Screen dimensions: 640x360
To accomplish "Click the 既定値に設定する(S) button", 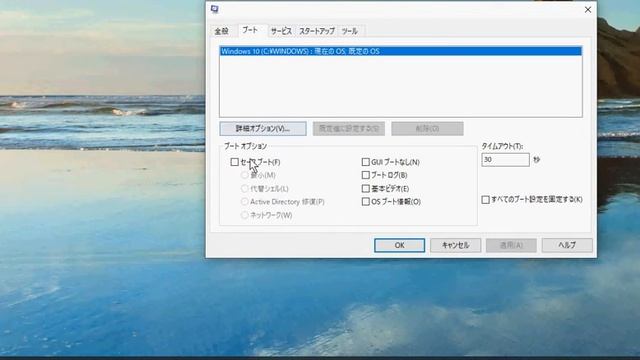I will [x=349, y=129].
